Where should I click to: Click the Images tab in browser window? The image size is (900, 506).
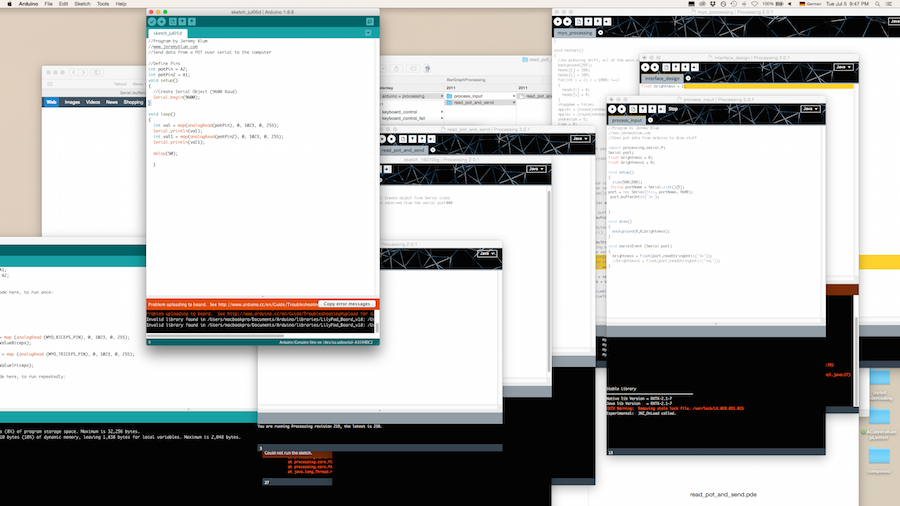(x=72, y=102)
